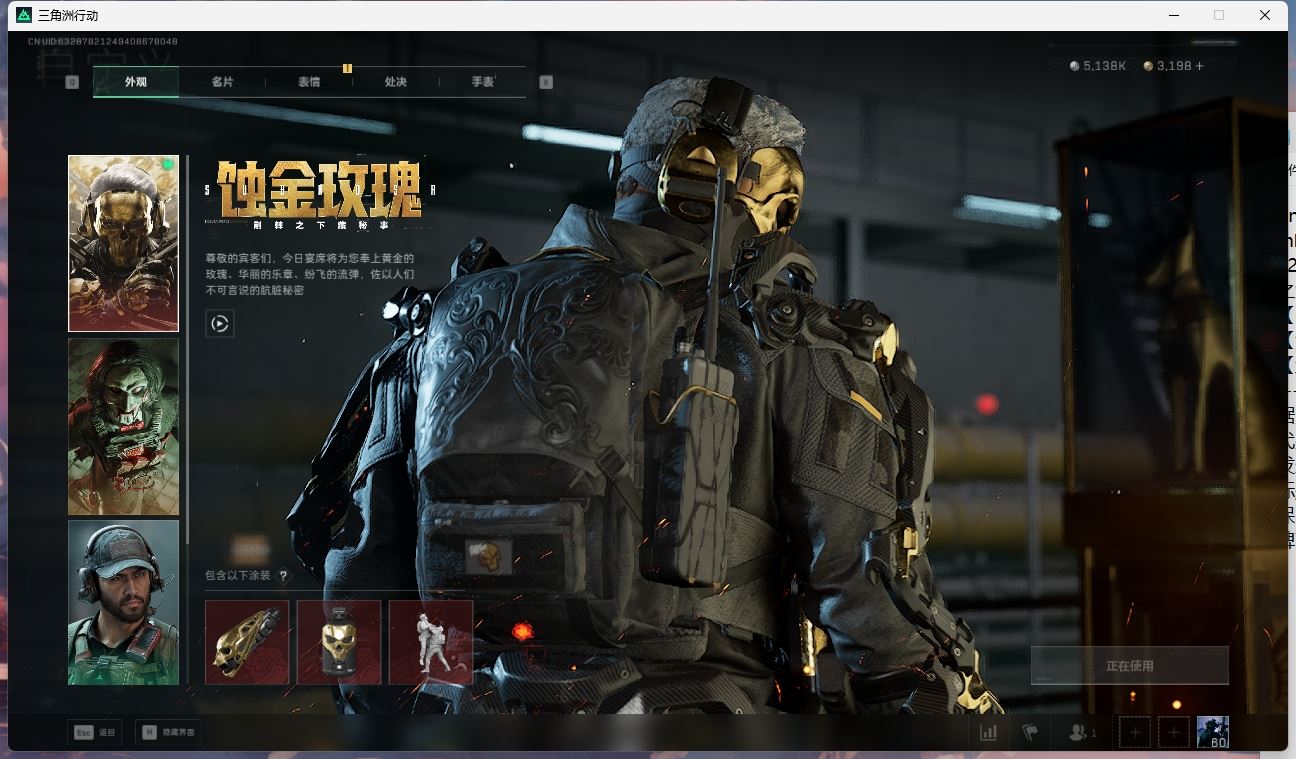Click the plus to add gold currency
Viewport: 1296px width, 759px height.
click(x=1200, y=66)
